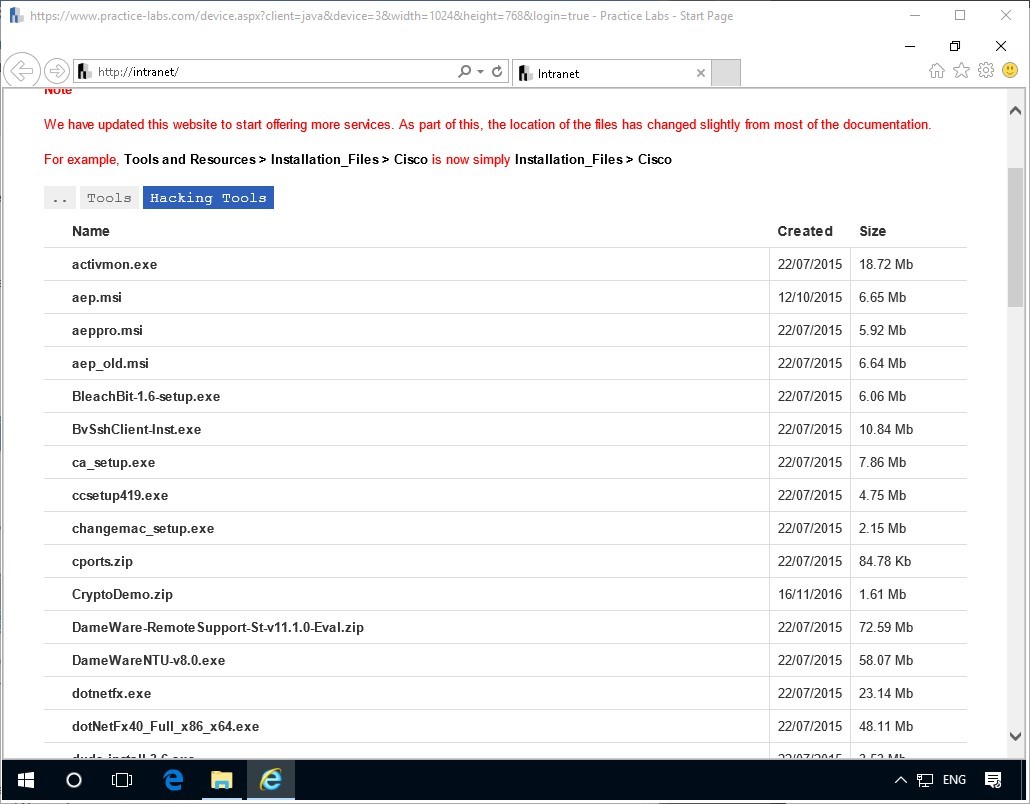
Task: Open the Action Center icon in system tray
Action: click(x=993, y=780)
